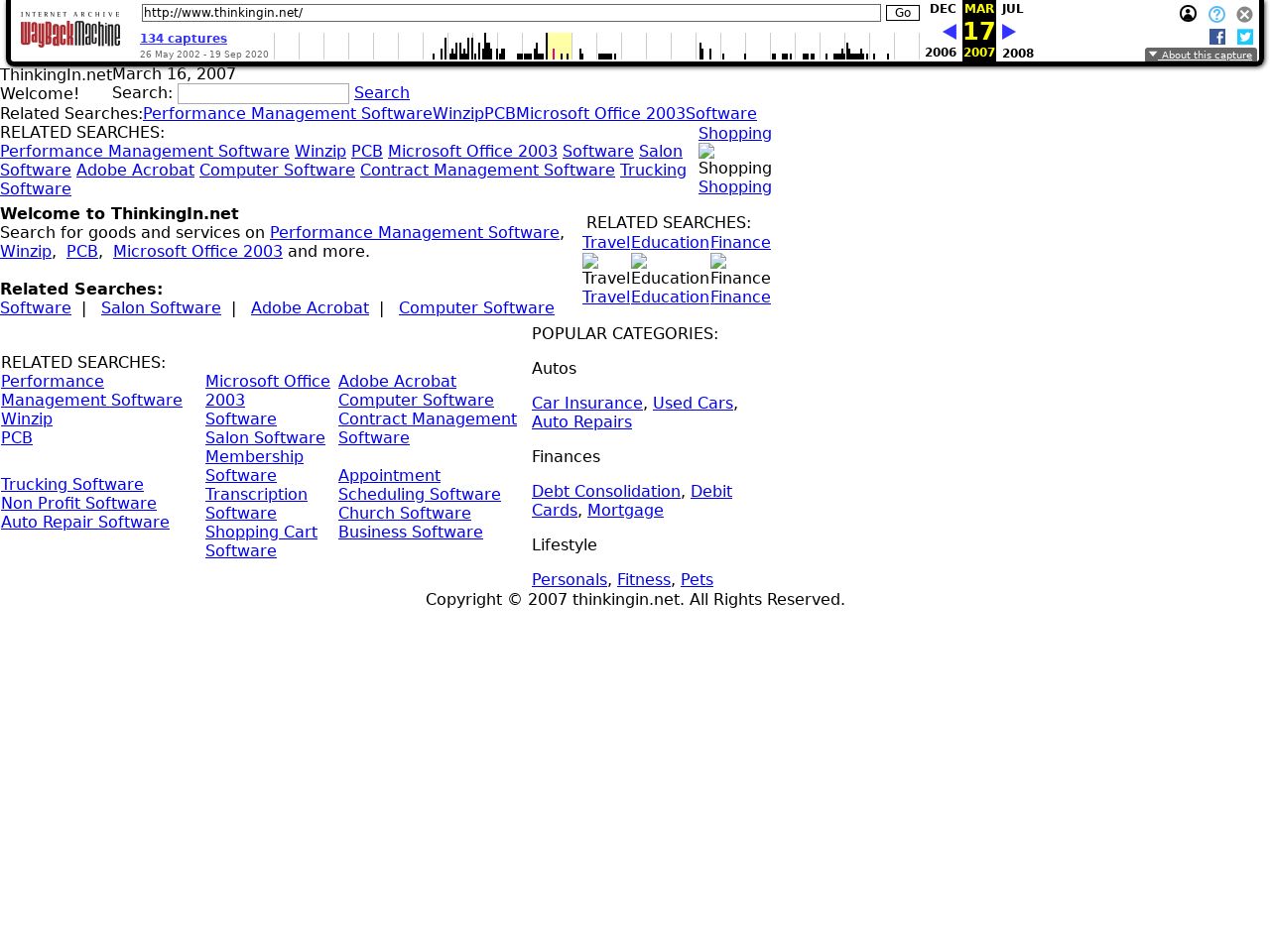Open the Car Insurance link
The width and height of the screenshot is (1270, 952).
coord(586,403)
